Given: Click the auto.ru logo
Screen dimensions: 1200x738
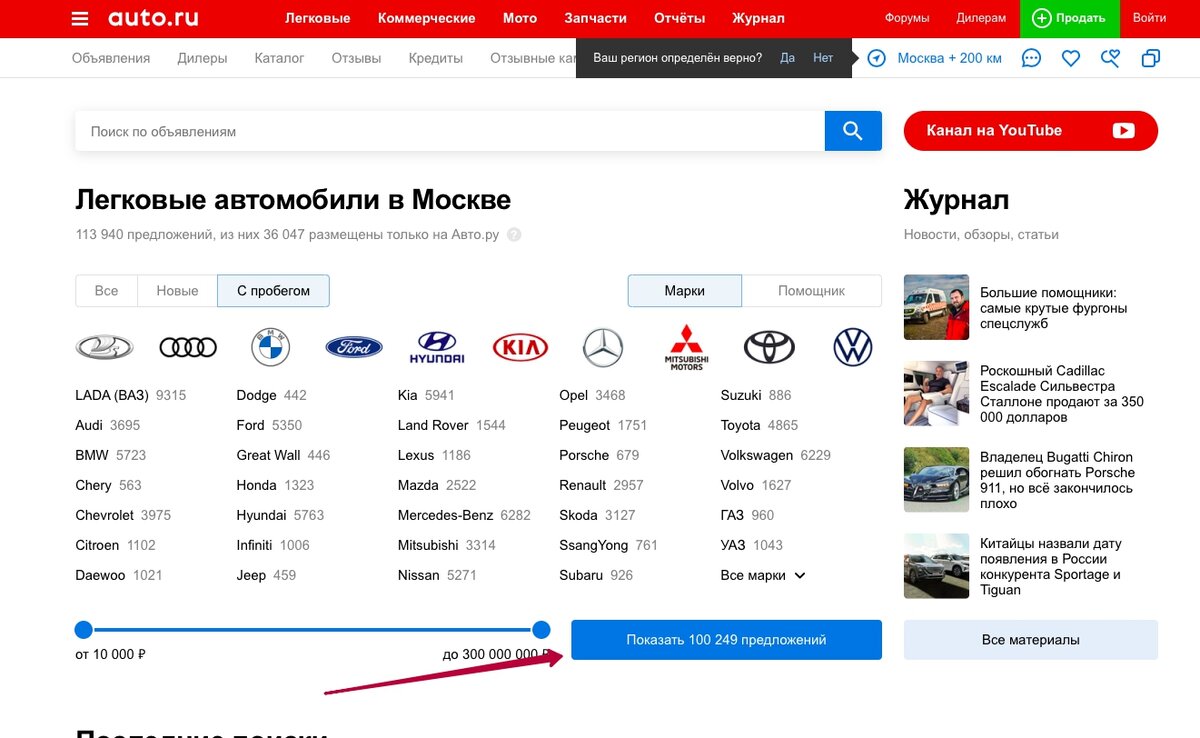Looking at the screenshot, I should [x=153, y=18].
